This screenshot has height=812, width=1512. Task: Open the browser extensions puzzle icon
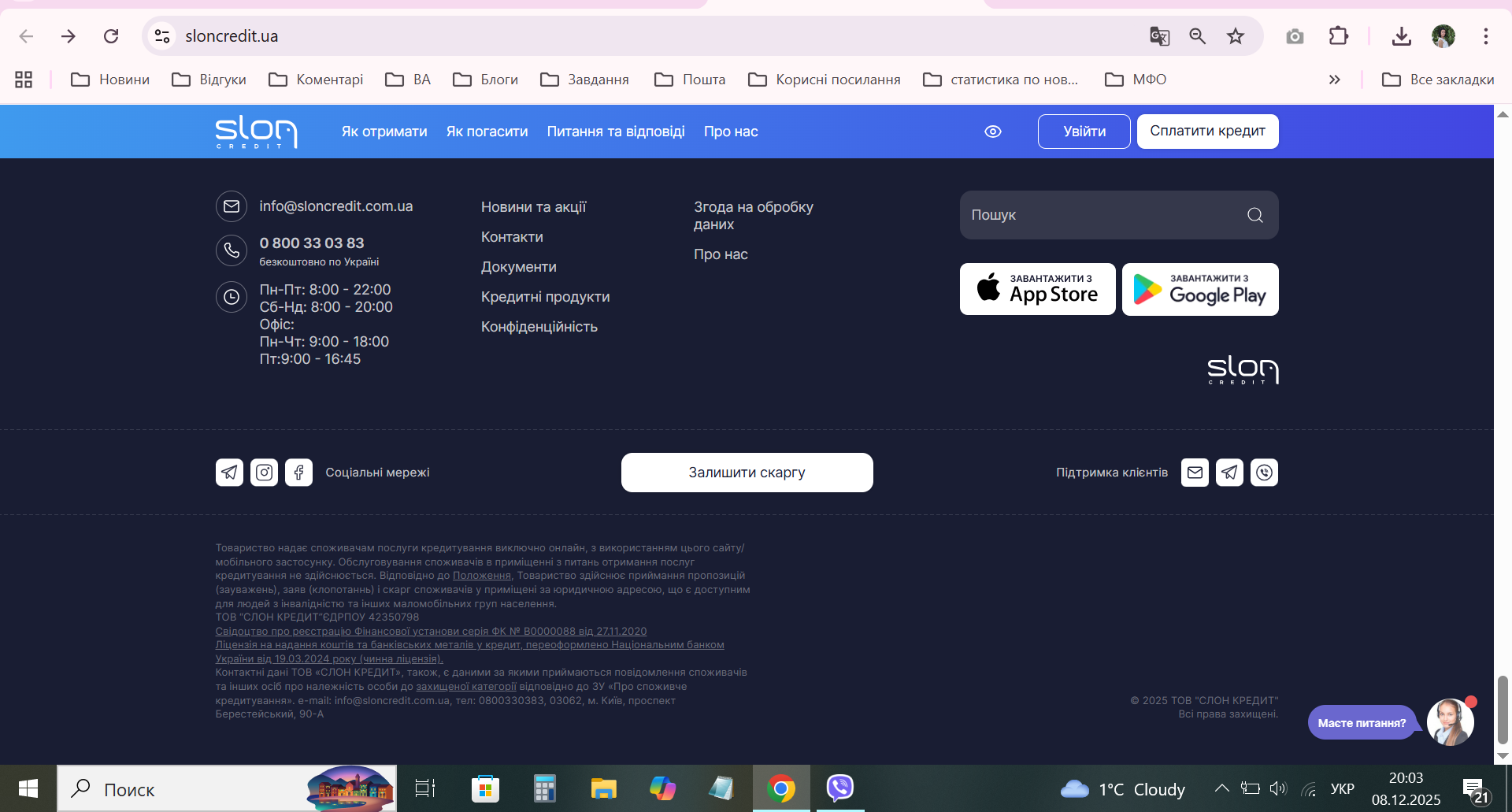[1338, 36]
